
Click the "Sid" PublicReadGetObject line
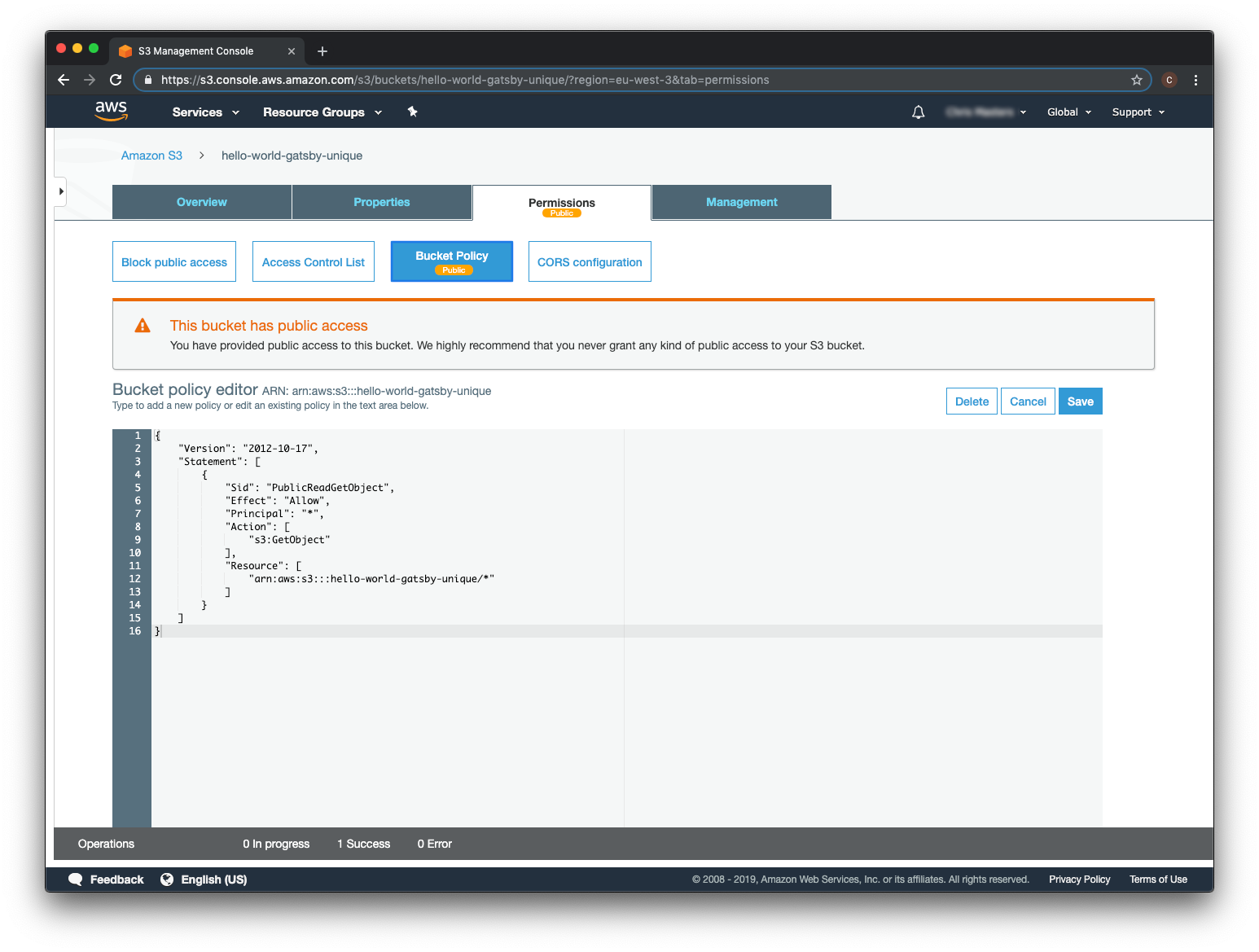tap(309, 488)
